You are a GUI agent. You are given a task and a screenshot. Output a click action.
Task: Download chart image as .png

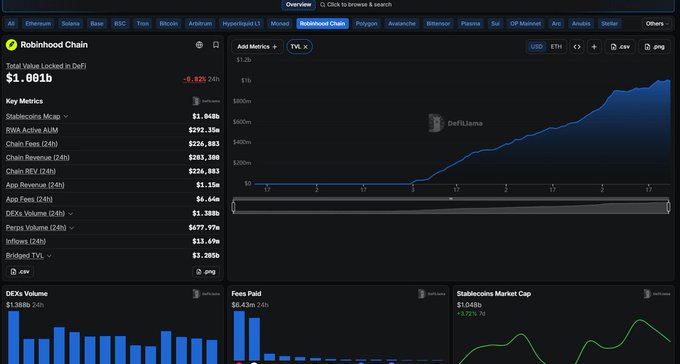(654, 46)
